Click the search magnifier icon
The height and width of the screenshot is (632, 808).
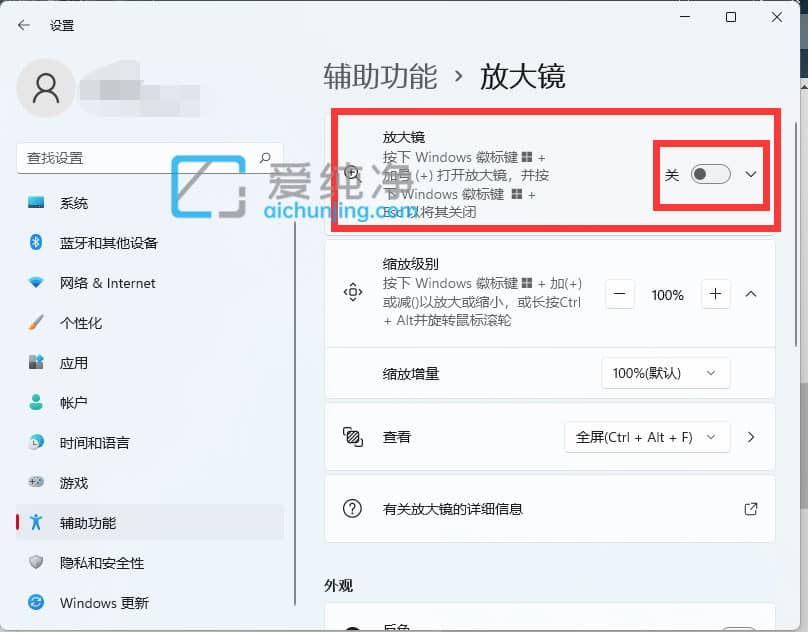point(265,157)
